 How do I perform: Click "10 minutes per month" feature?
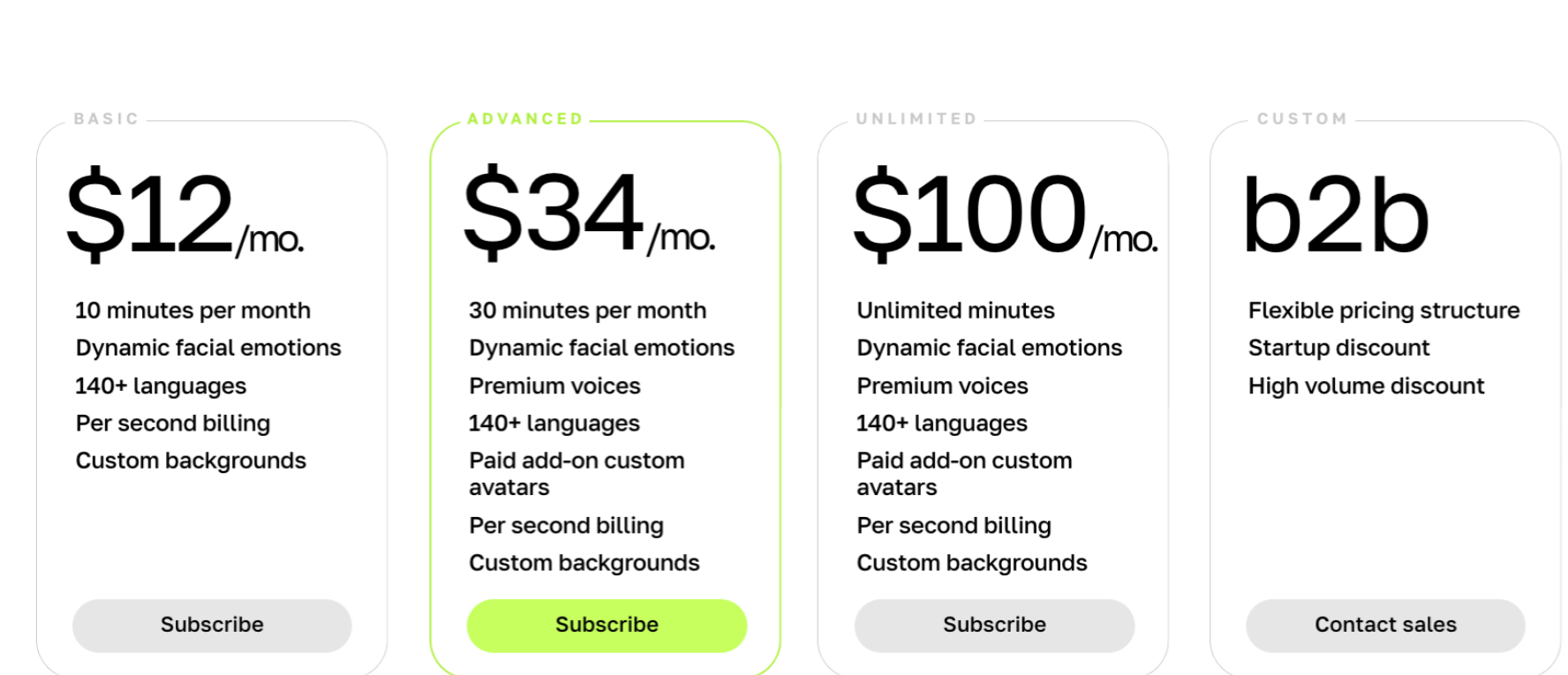(192, 311)
